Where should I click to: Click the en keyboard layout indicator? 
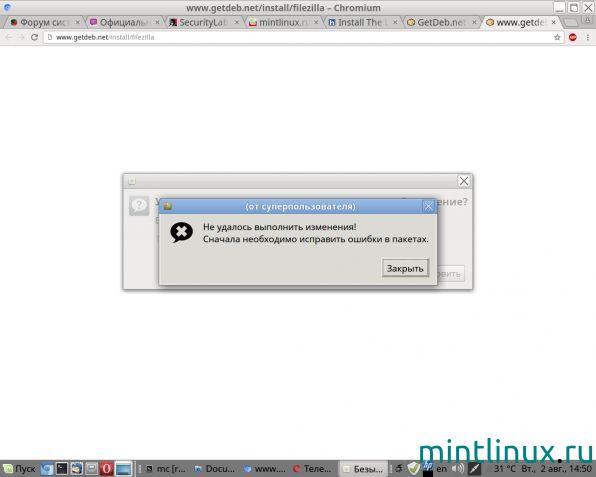pos(441,469)
